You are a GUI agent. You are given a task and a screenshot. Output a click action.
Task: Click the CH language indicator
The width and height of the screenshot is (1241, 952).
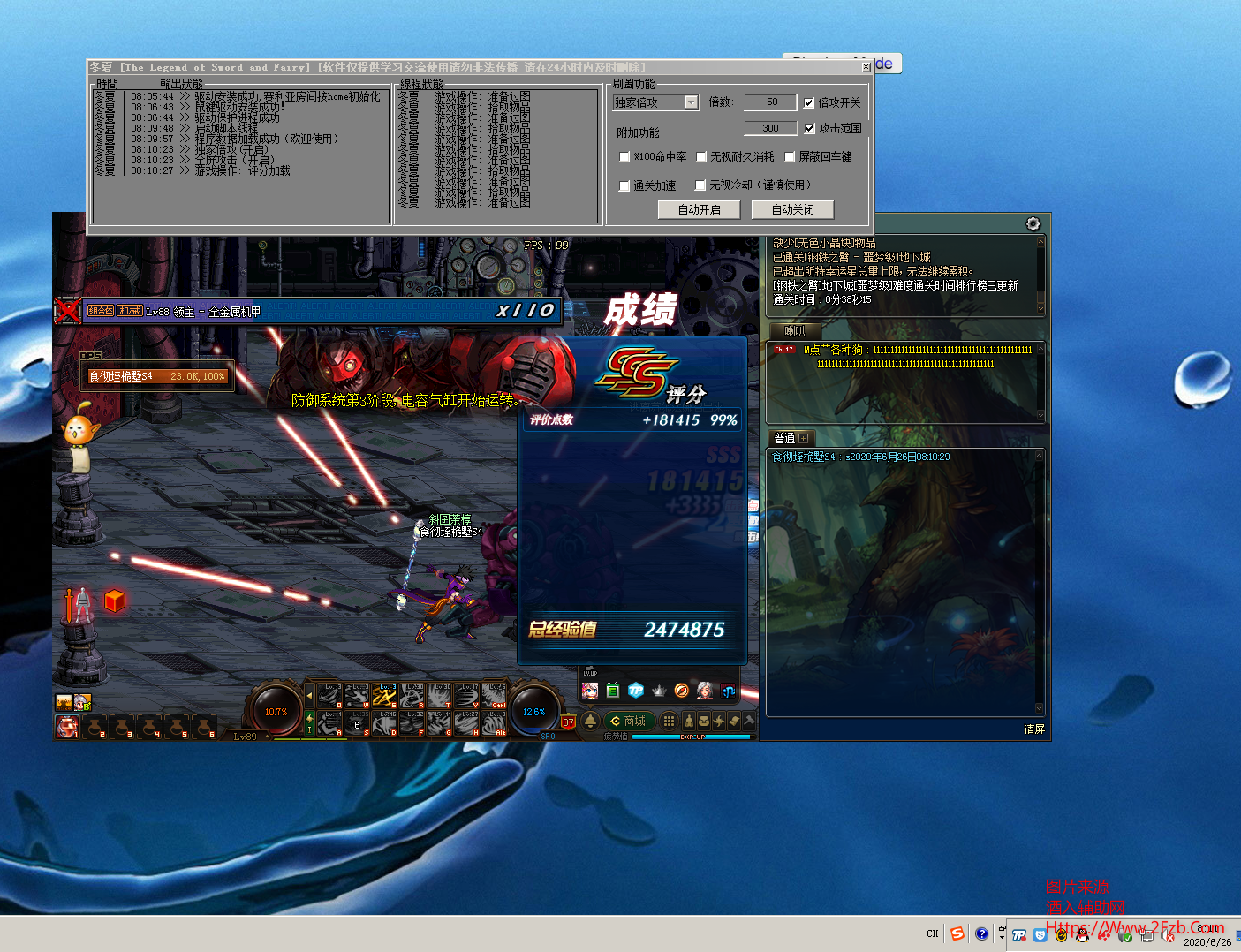[933, 933]
